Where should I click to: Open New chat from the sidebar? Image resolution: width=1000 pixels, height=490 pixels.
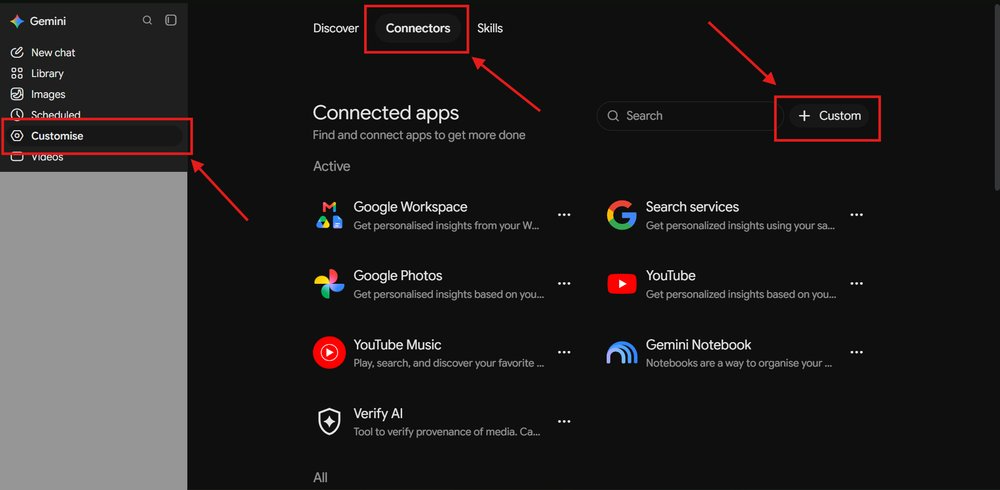(53, 52)
